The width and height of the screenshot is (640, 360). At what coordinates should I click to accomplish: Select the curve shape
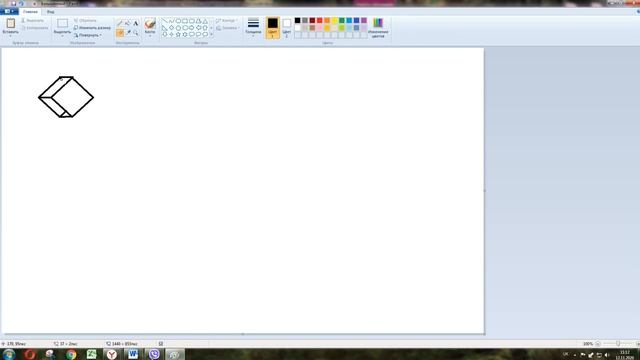pyautogui.click(x=171, y=21)
